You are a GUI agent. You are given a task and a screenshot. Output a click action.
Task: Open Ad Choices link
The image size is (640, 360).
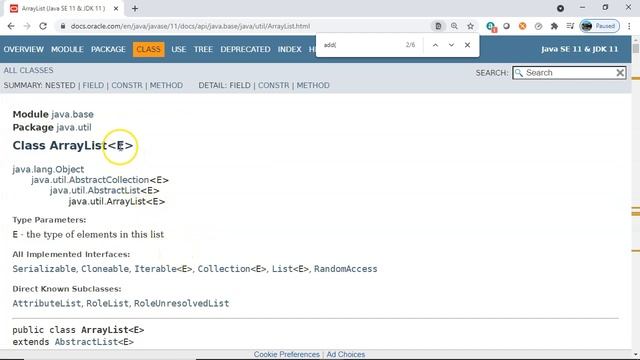[346, 354]
